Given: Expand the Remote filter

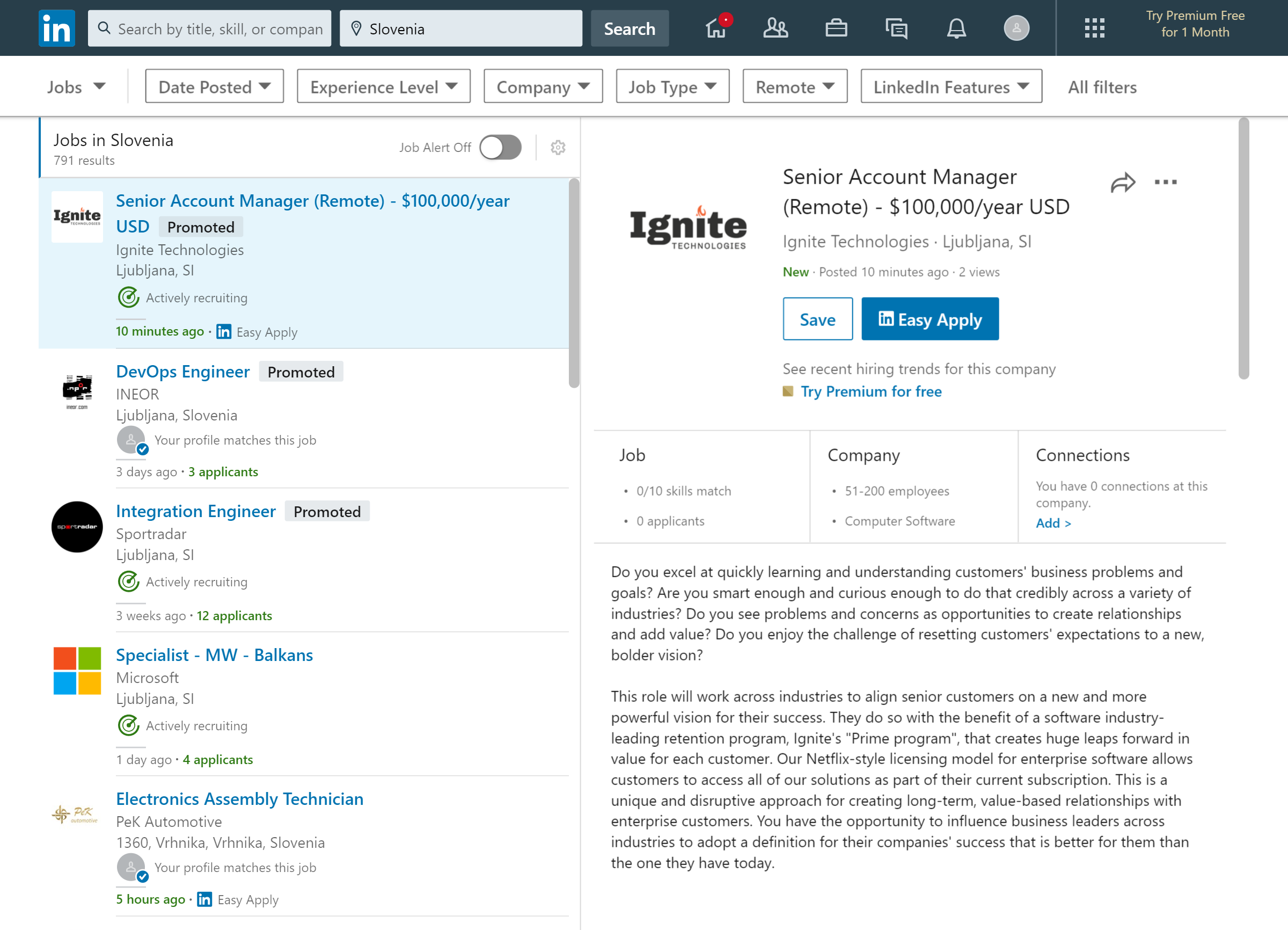Looking at the screenshot, I should pos(794,86).
